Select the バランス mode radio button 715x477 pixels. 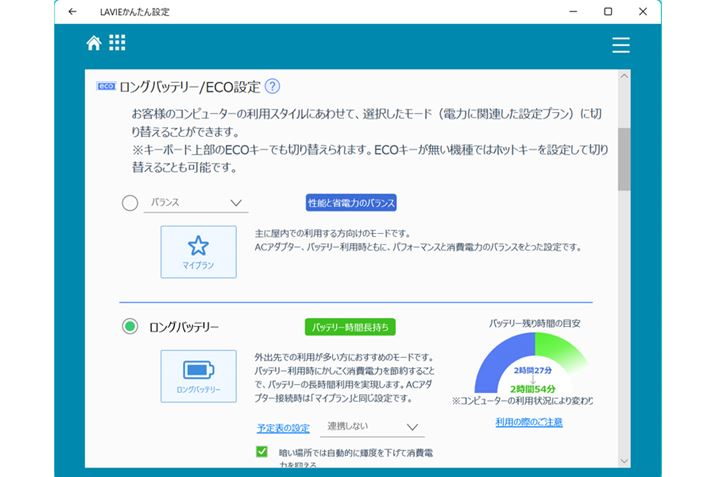pos(130,203)
